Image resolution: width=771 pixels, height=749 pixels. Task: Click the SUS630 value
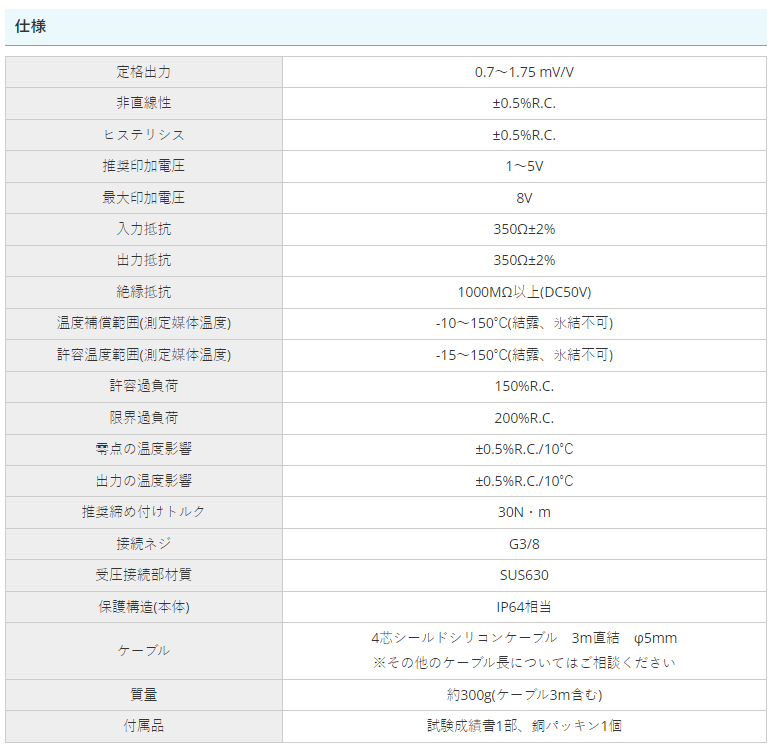coord(524,575)
